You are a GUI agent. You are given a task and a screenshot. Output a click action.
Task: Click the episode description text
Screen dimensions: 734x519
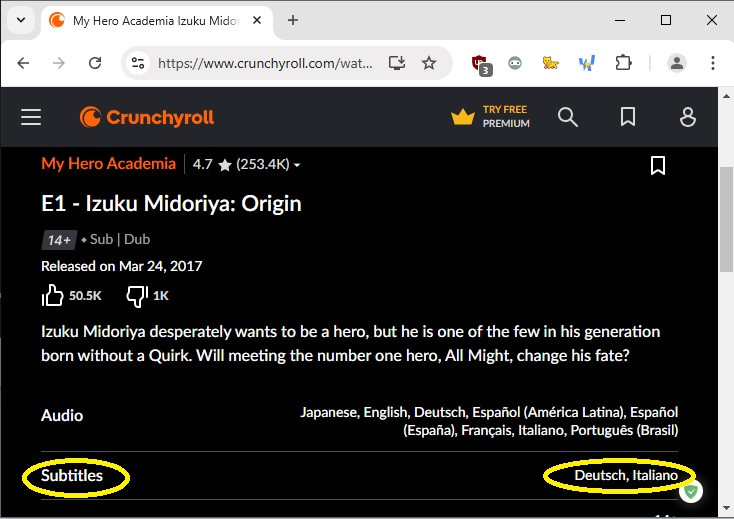pyautogui.click(x=351, y=344)
